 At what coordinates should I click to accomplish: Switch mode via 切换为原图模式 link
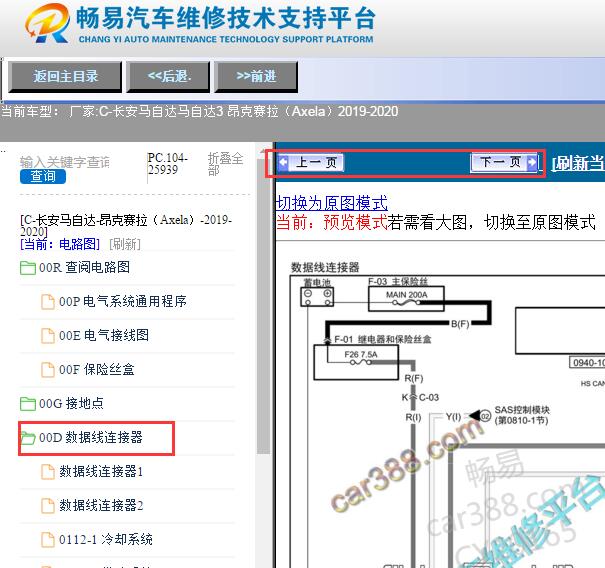point(332,203)
